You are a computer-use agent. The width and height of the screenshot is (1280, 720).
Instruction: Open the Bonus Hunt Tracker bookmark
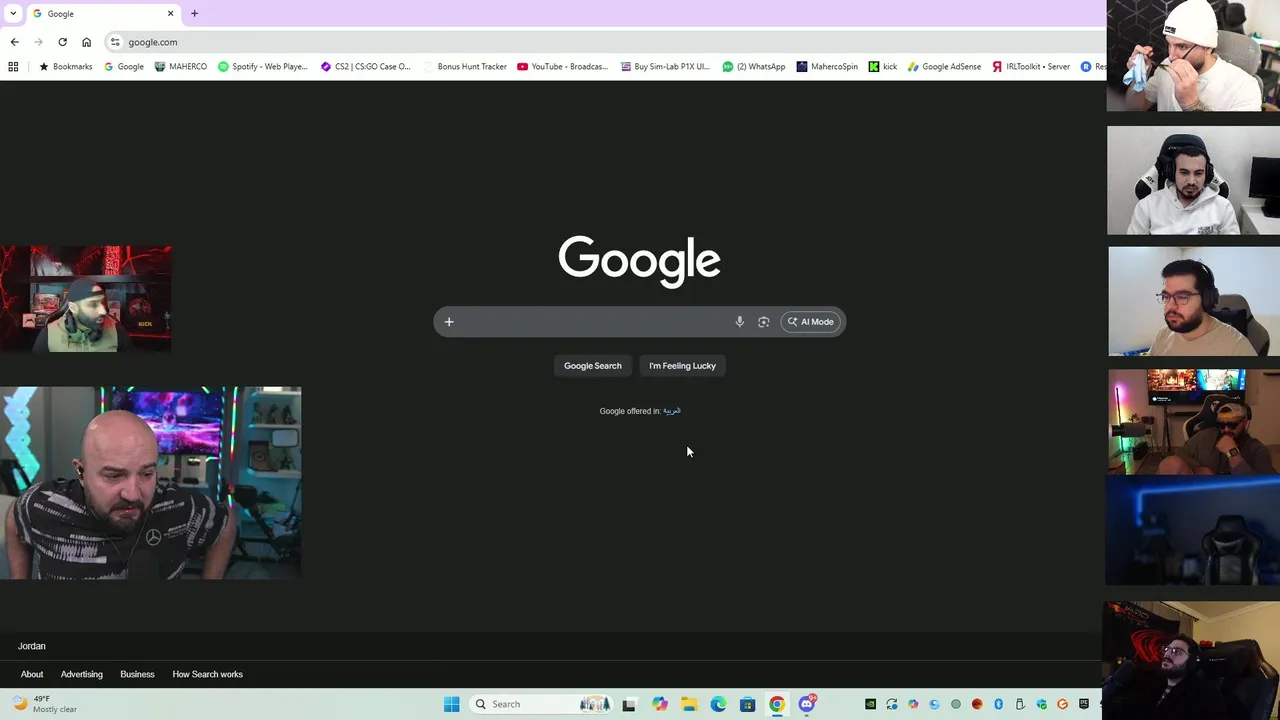[x=465, y=67]
